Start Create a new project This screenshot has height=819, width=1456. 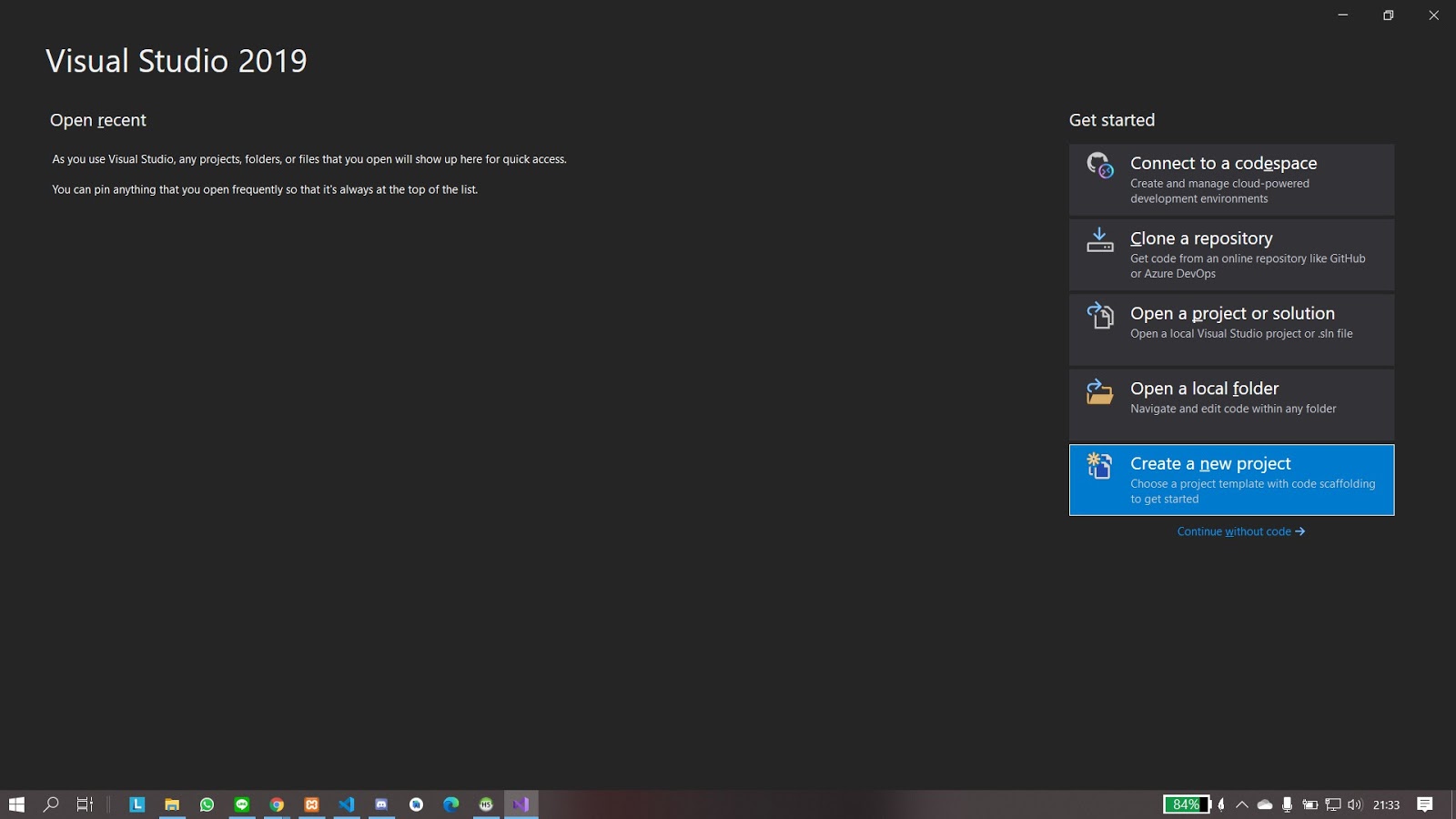pos(1231,480)
